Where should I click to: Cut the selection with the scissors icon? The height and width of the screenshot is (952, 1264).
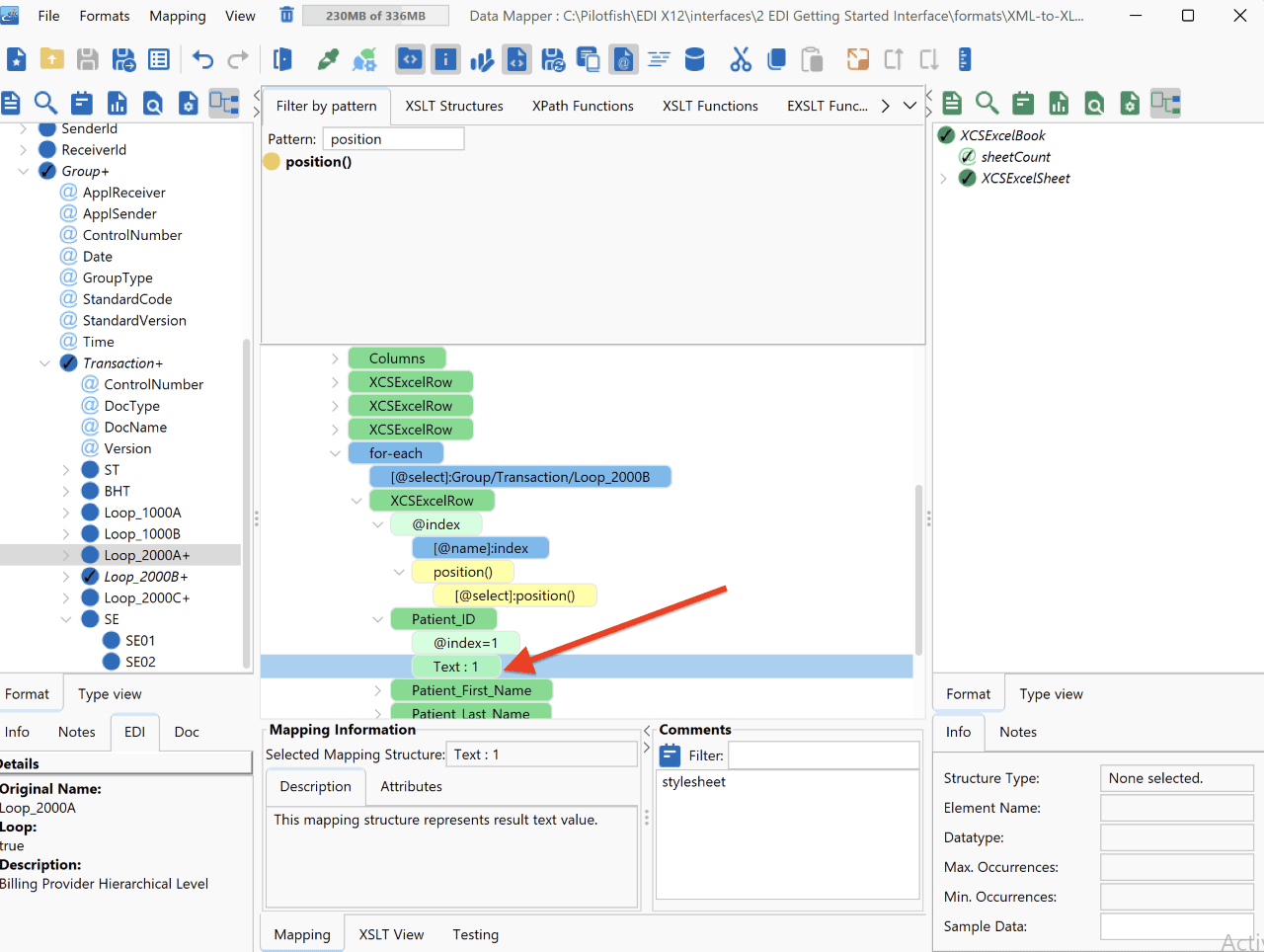tap(741, 59)
